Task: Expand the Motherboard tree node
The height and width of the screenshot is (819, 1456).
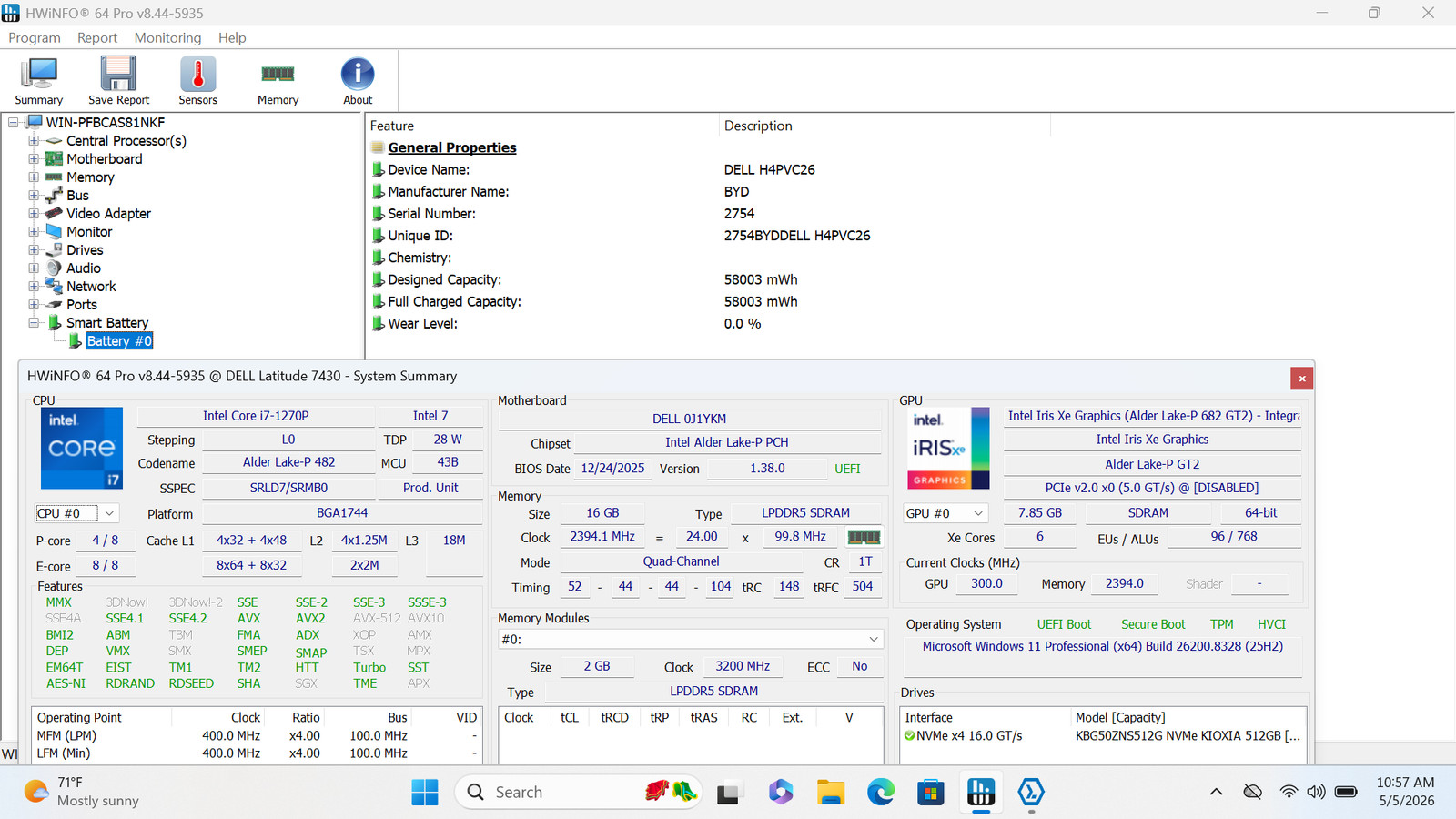Action: click(34, 159)
